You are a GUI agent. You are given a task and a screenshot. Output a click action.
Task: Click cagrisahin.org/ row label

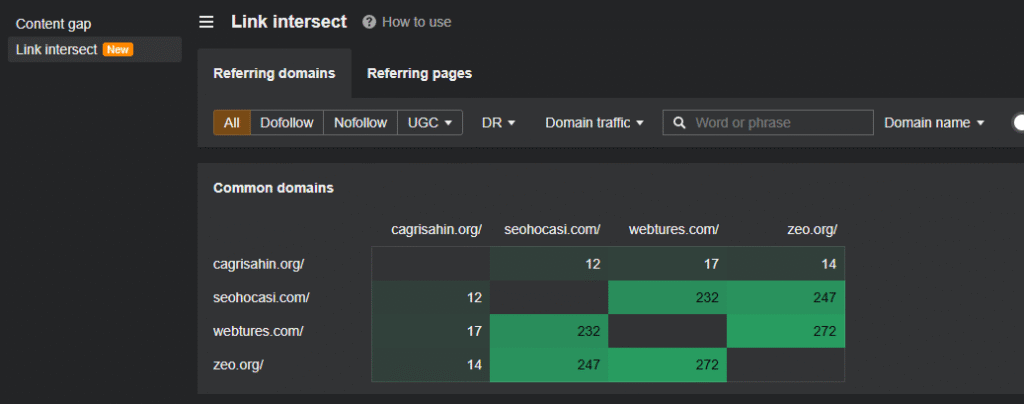[x=259, y=264]
